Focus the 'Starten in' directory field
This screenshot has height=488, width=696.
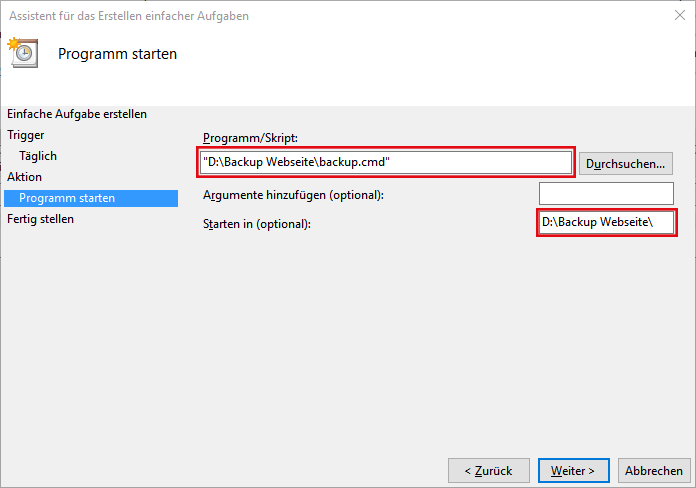coord(606,222)
